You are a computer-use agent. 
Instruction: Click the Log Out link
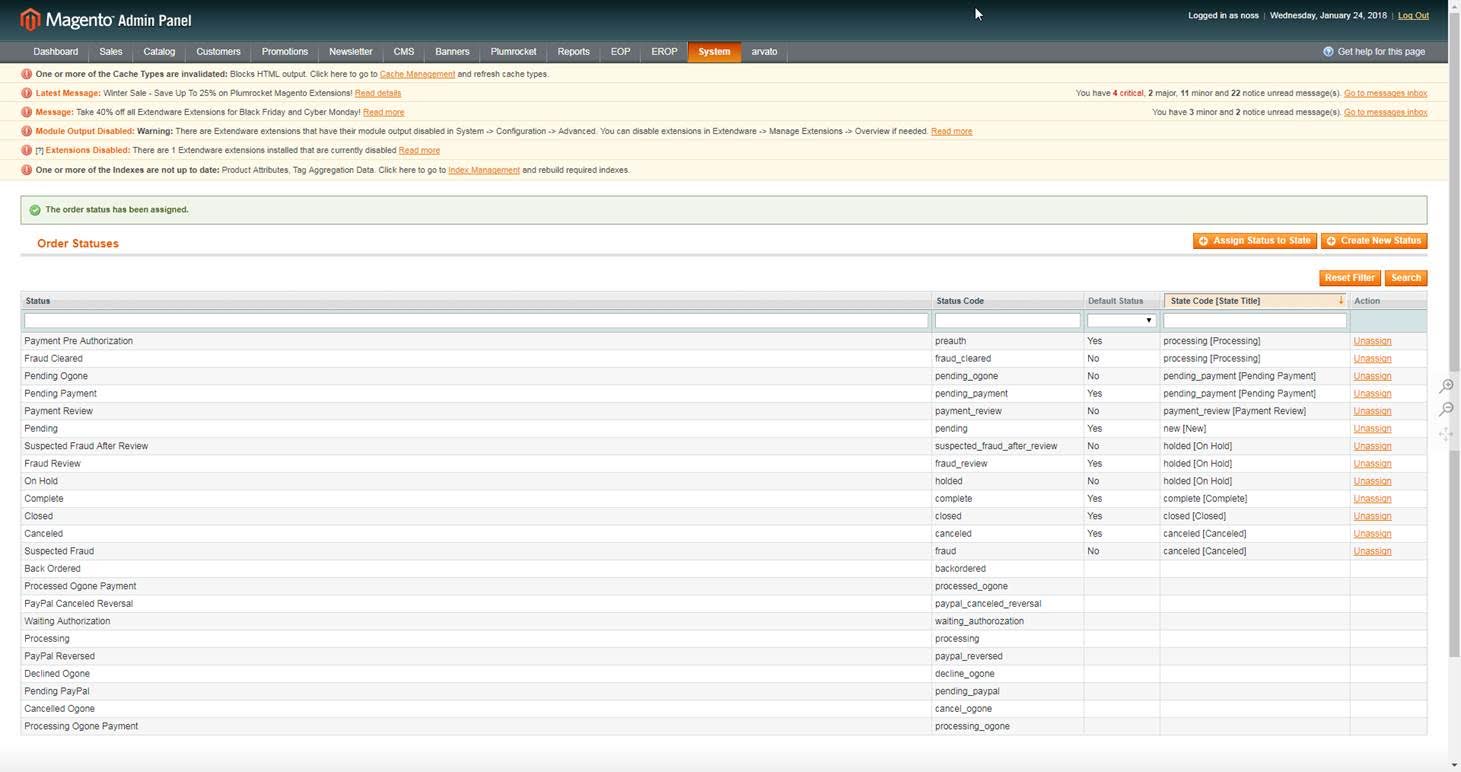[1413, 15]
